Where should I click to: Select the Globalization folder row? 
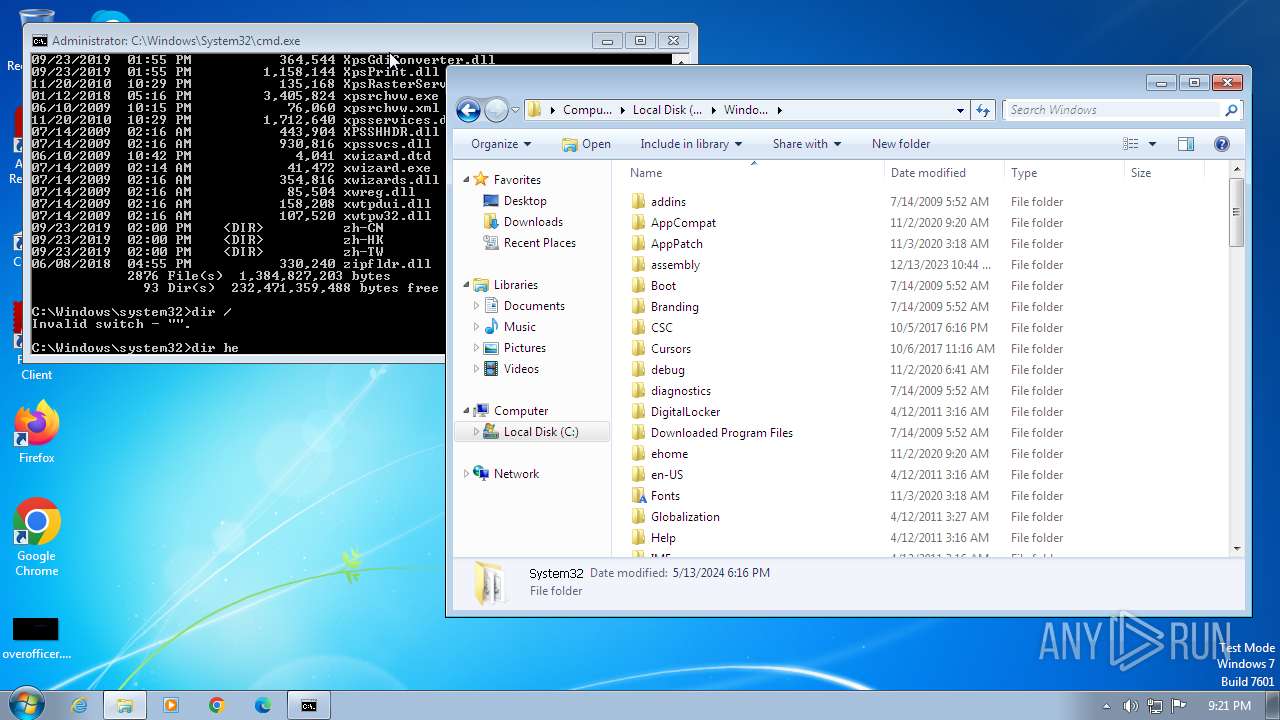pos(927,517)
